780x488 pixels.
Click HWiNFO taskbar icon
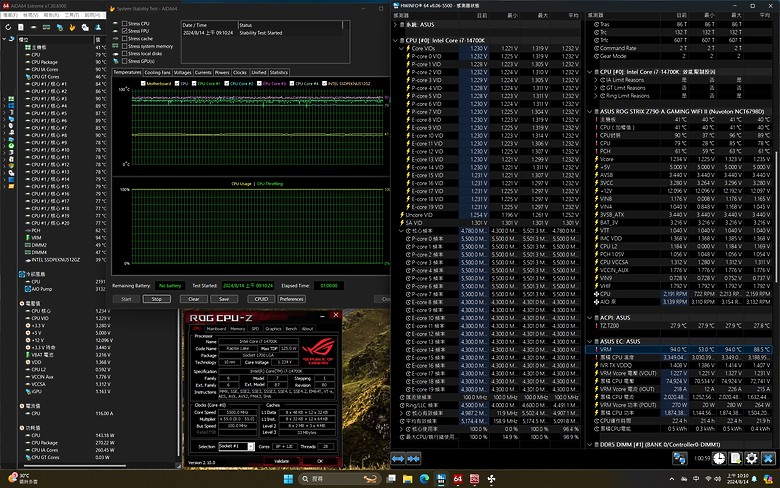[441, 479]
